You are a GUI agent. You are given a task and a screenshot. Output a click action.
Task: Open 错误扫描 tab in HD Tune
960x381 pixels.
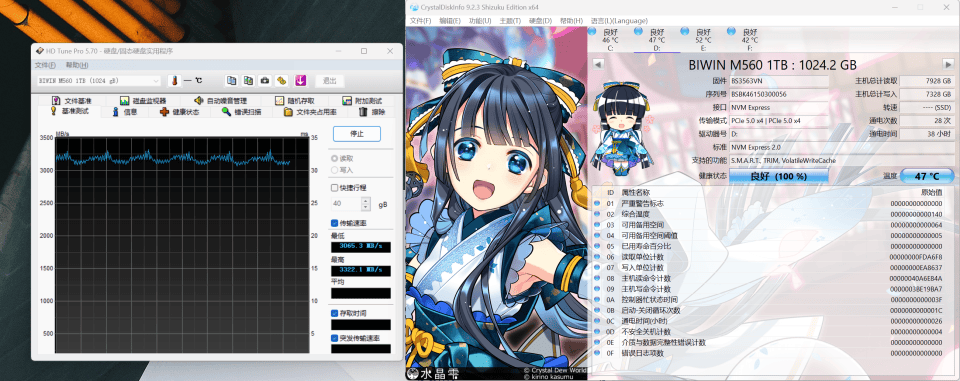(x=242, y=112)
